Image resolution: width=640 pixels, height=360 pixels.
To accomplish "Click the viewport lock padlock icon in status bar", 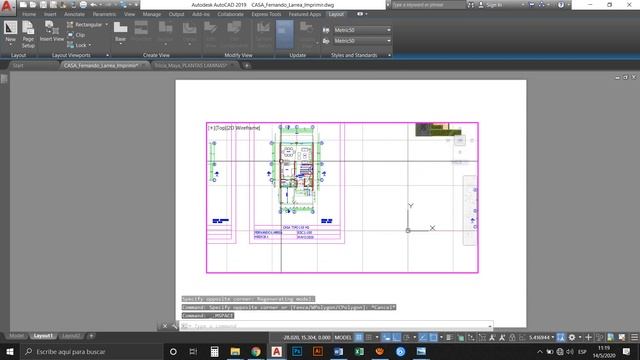I will tap(512, 337).
